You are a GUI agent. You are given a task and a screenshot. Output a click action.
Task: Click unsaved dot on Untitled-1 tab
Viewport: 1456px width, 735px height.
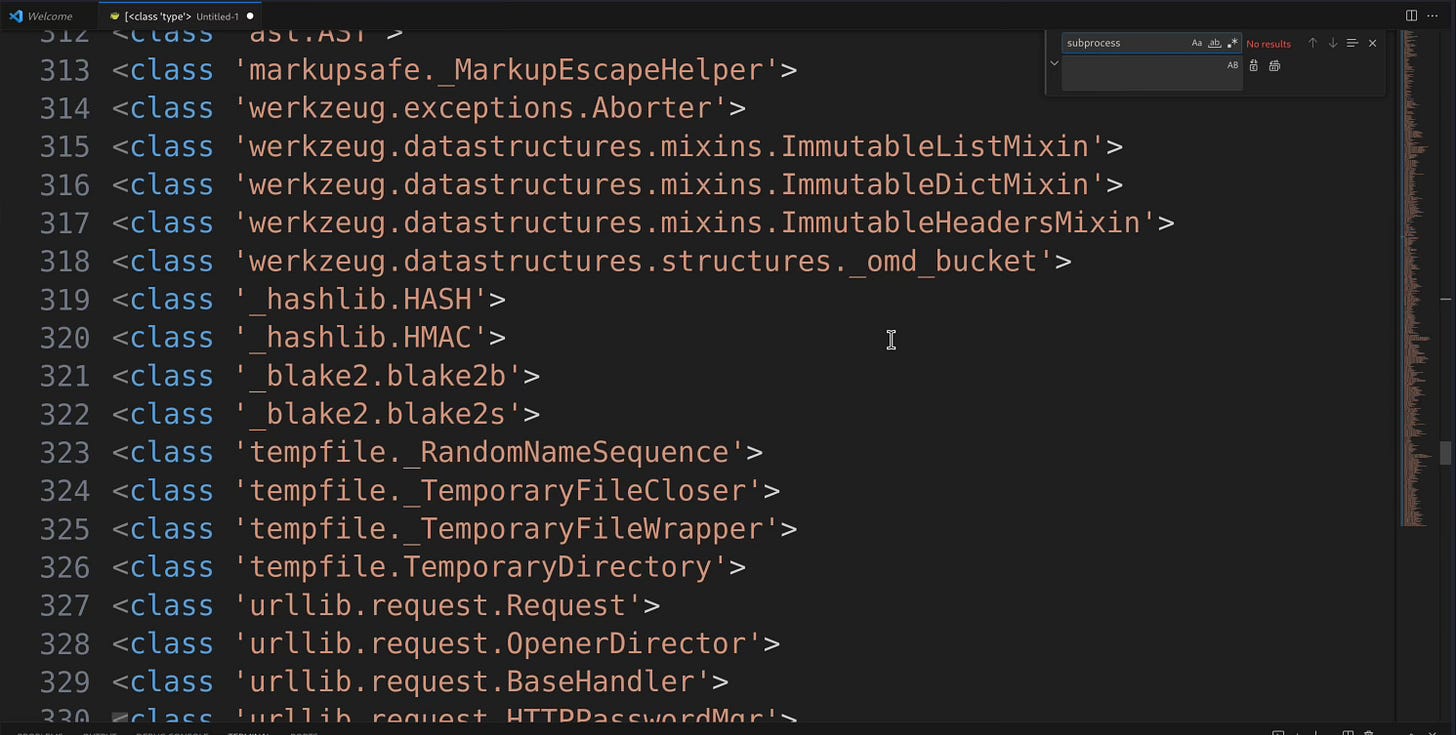(x=250, y=16)
